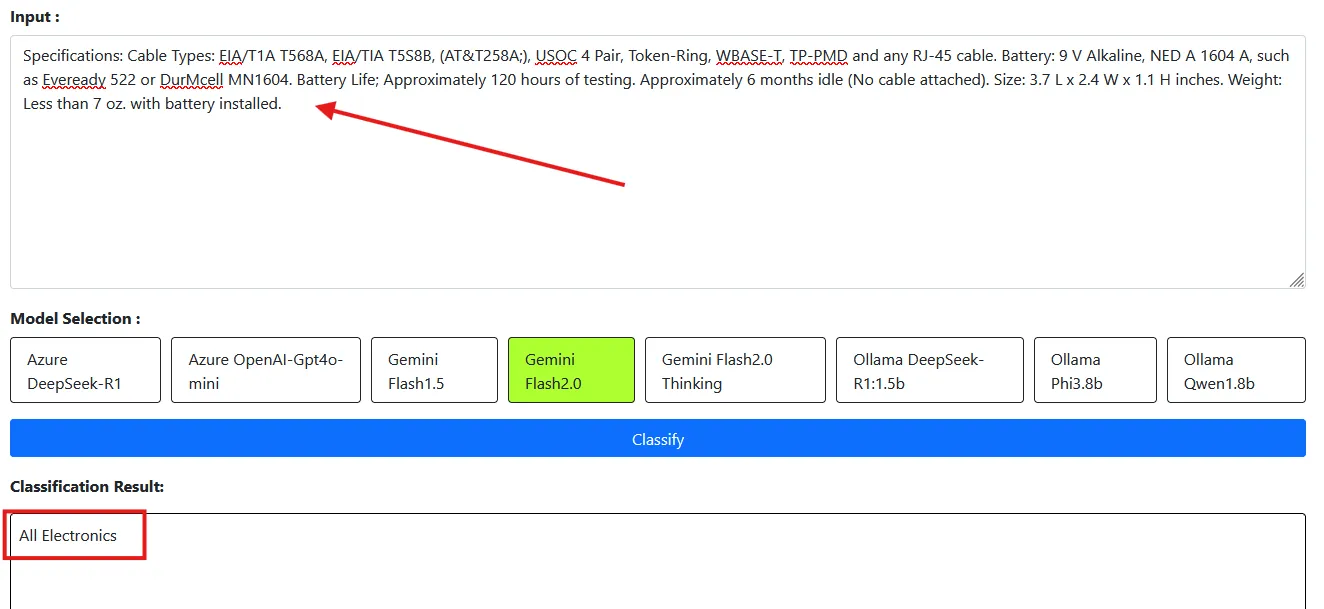Screen dimensions: 1324x609
Task: Choose the Ollama Qwen1.8b model
Action: [x=1235, y=369]
